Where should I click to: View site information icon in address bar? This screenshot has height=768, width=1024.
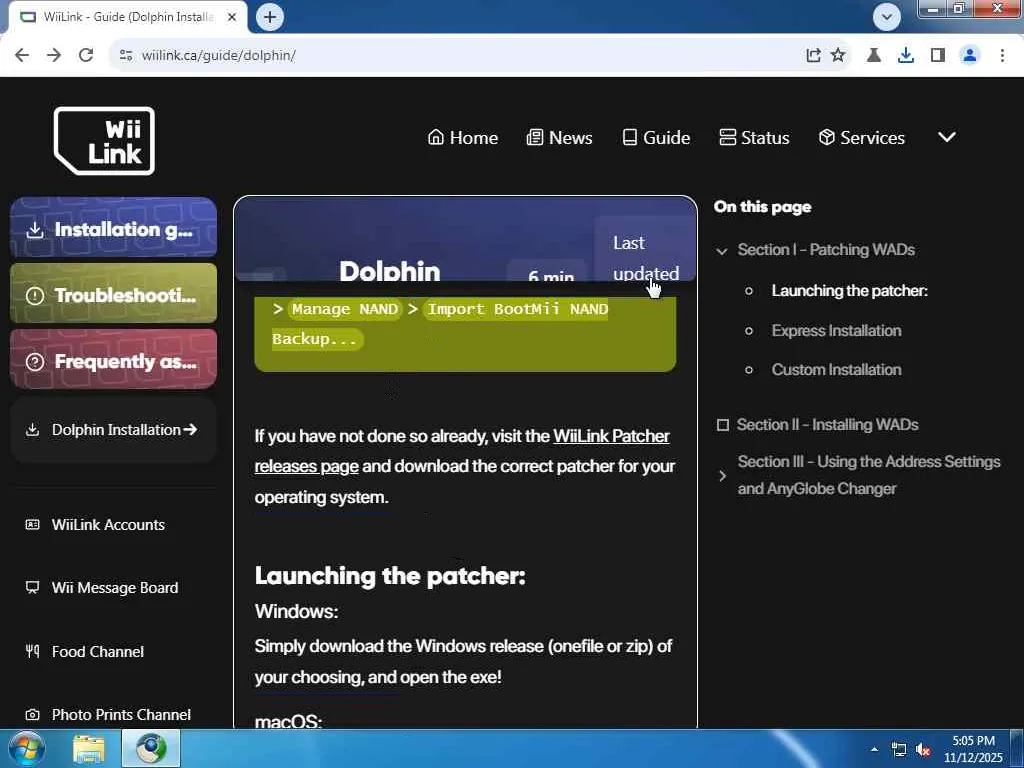[126, 55]
